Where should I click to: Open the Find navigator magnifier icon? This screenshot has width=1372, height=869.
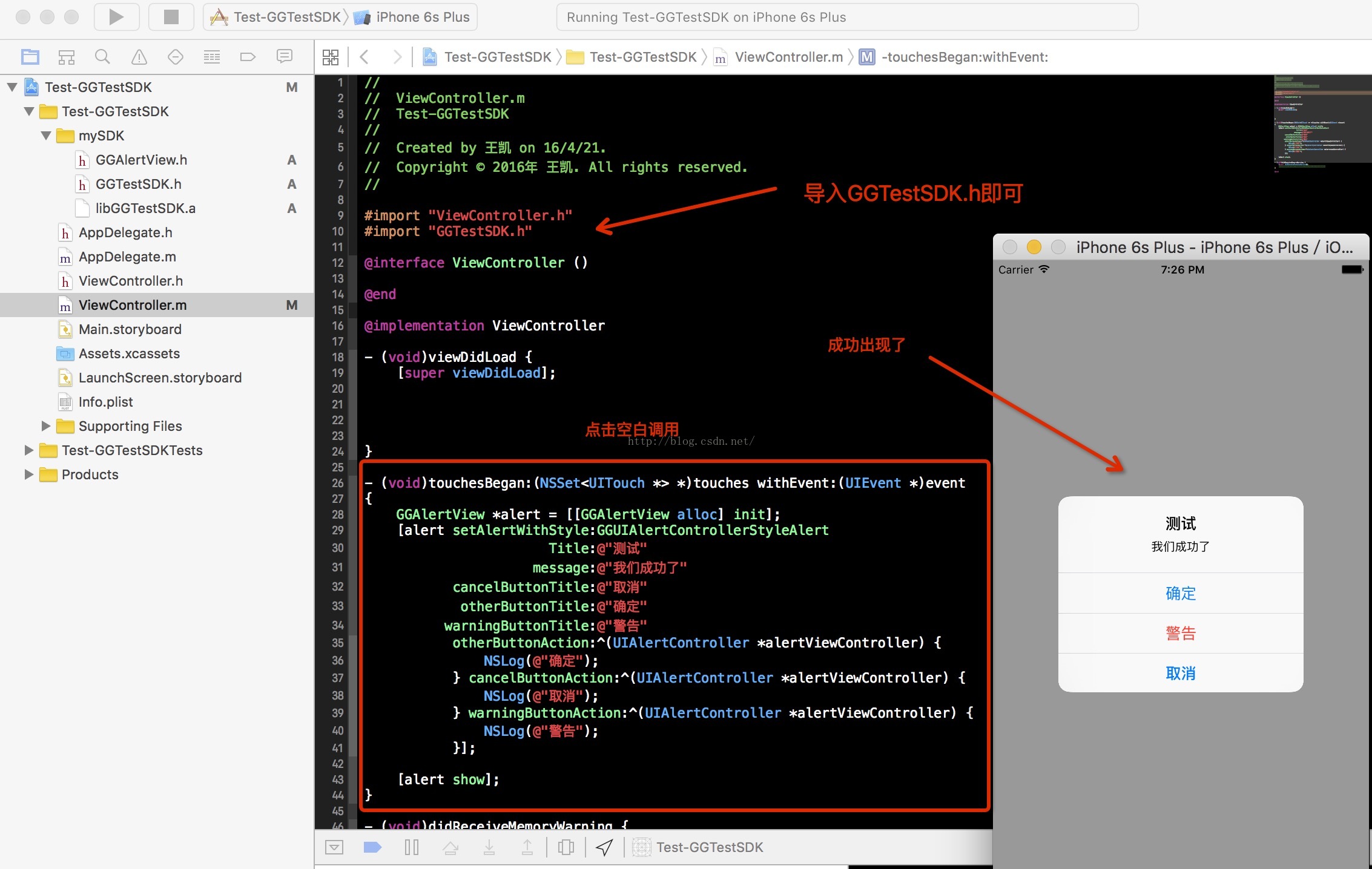[102, 57]
